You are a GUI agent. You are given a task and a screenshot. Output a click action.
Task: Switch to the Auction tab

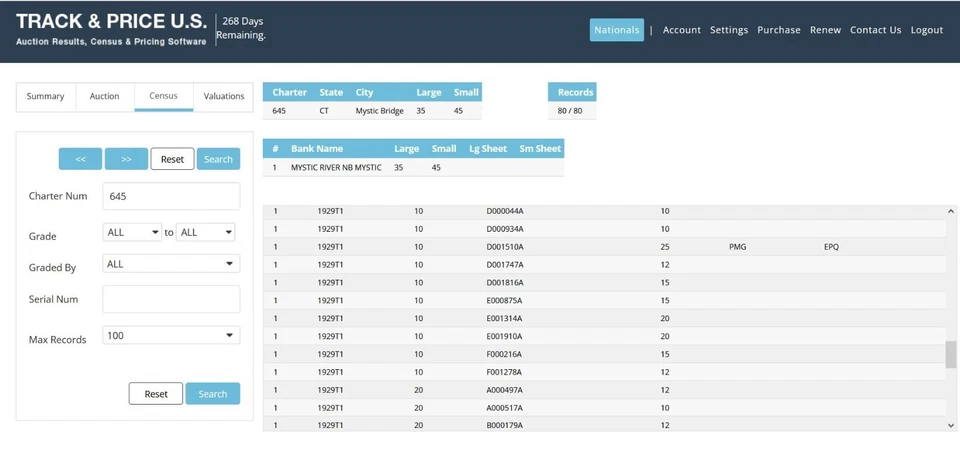(x=104, y=96)
